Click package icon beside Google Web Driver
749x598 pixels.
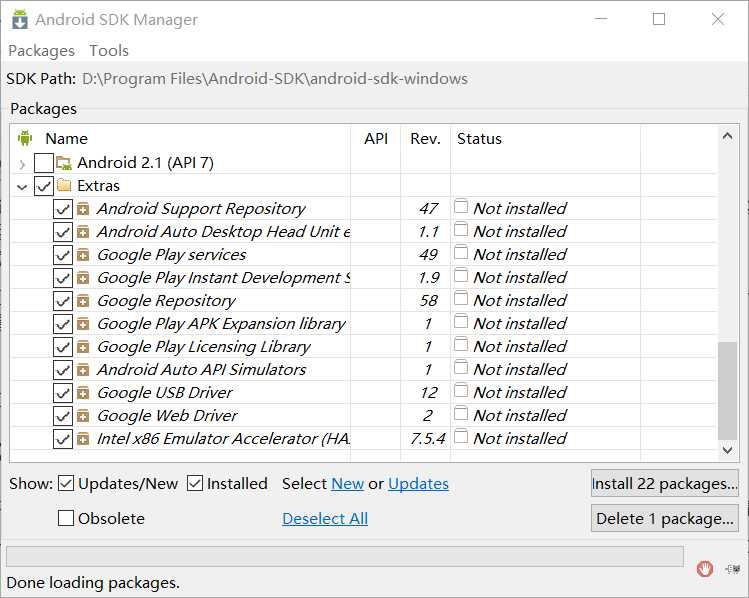(83, 416)
